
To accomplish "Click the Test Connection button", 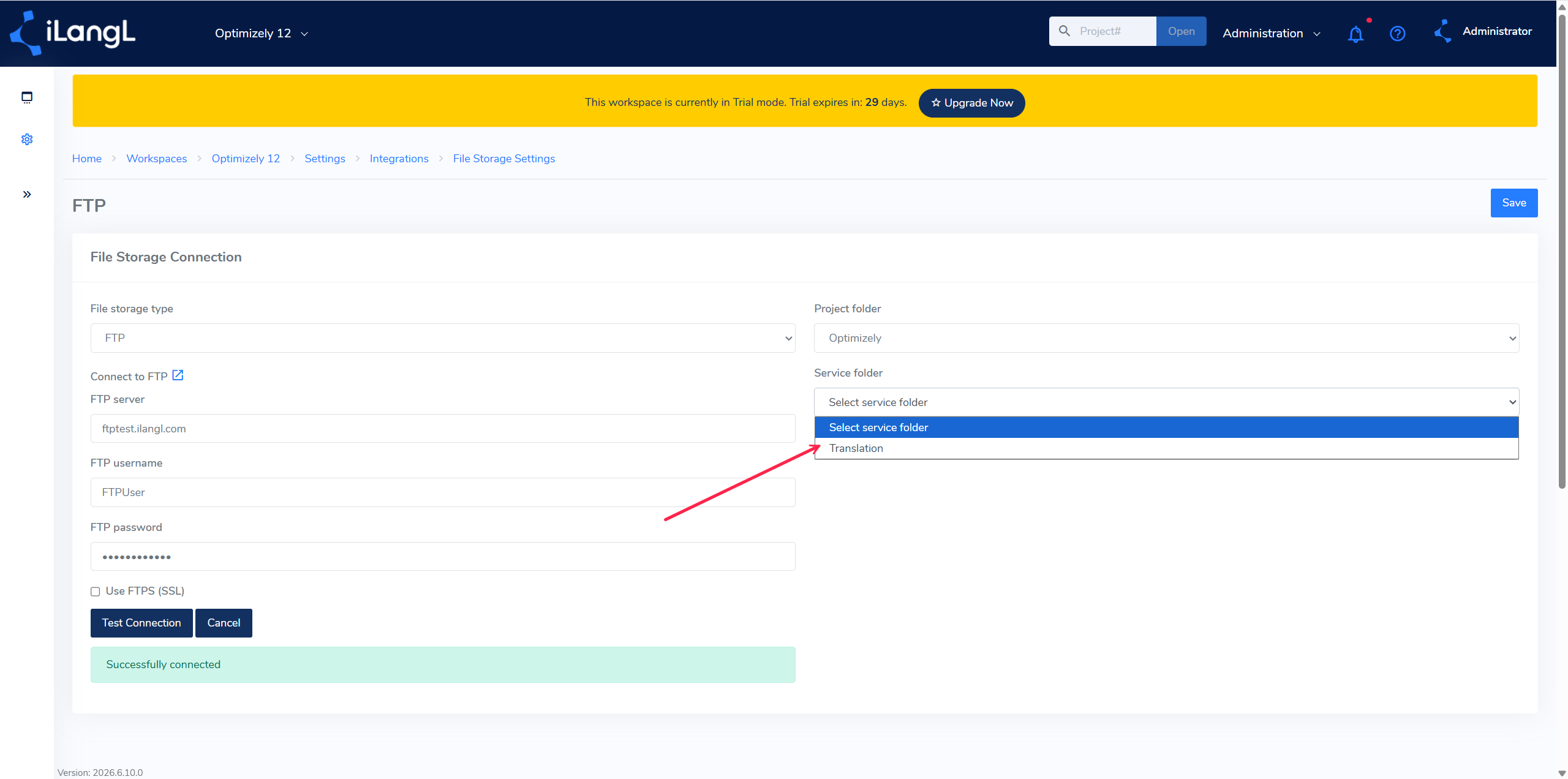I will point(141,623).
